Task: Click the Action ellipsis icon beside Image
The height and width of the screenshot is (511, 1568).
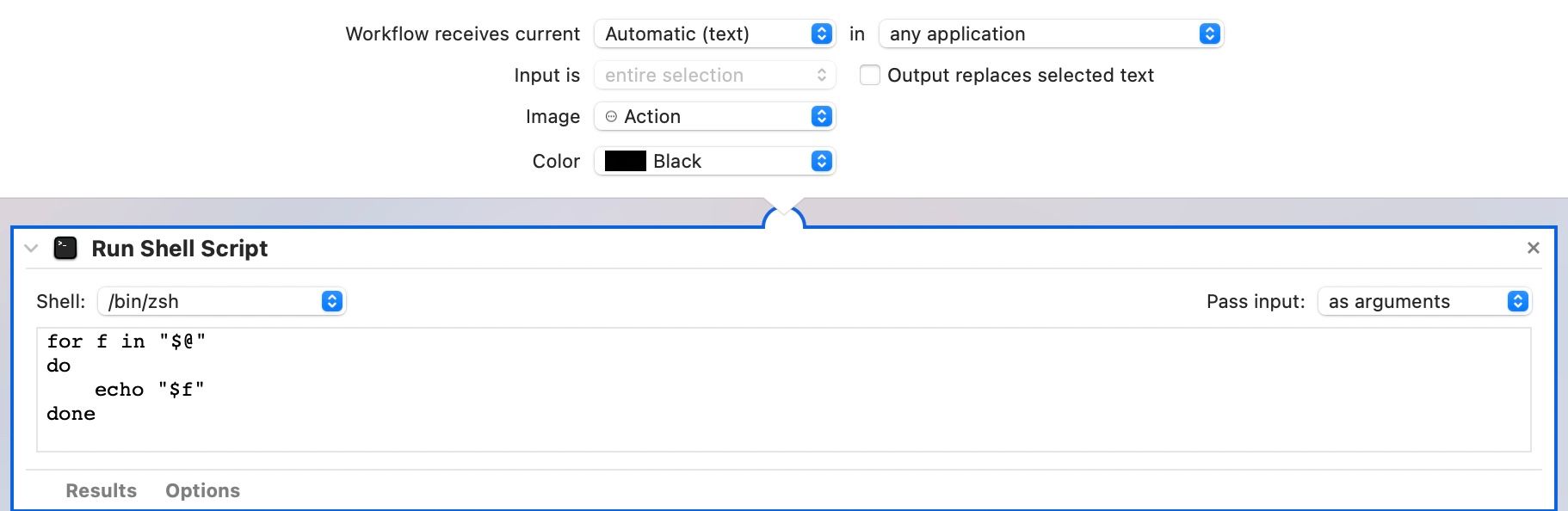Action: pyautogui.click(x=611, y=117)
